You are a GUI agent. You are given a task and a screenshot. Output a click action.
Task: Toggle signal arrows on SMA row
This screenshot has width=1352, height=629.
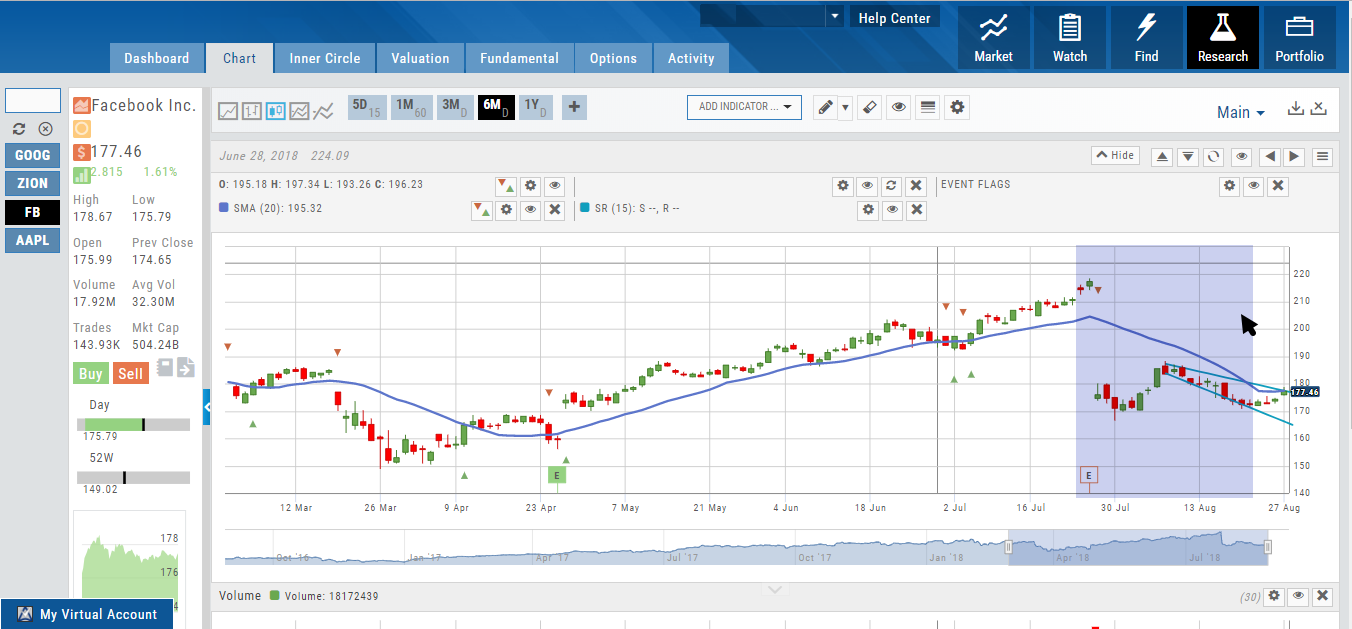(x=481, y=209)
